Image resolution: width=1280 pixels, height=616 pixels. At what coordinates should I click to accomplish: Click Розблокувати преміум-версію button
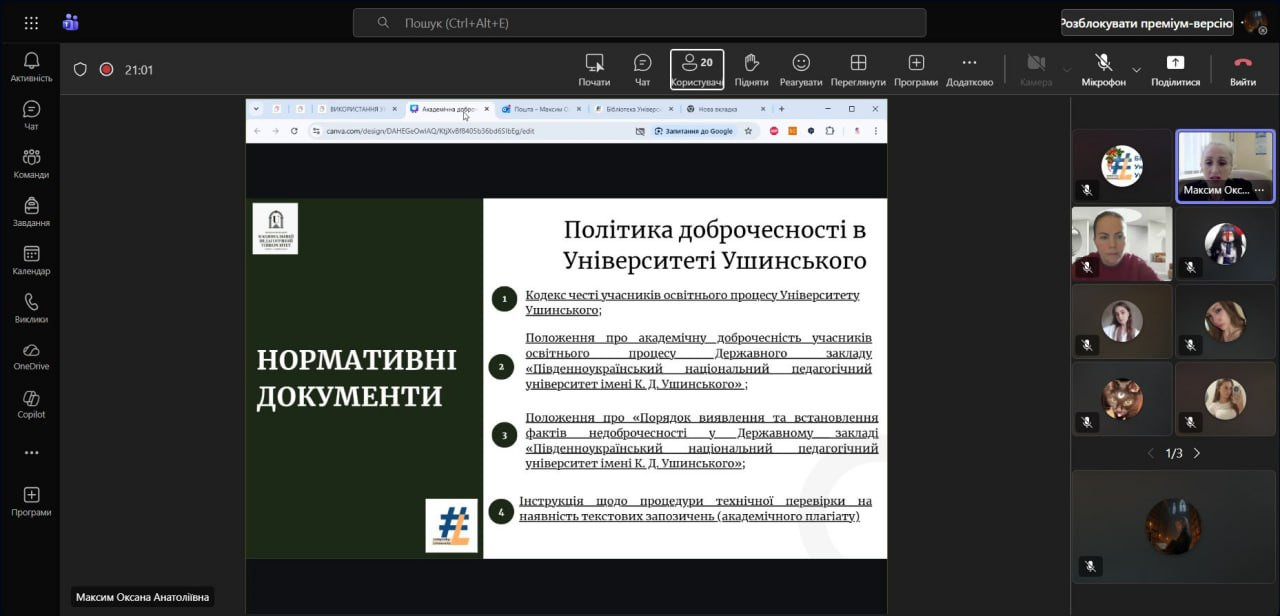[x=1146, y=22]
